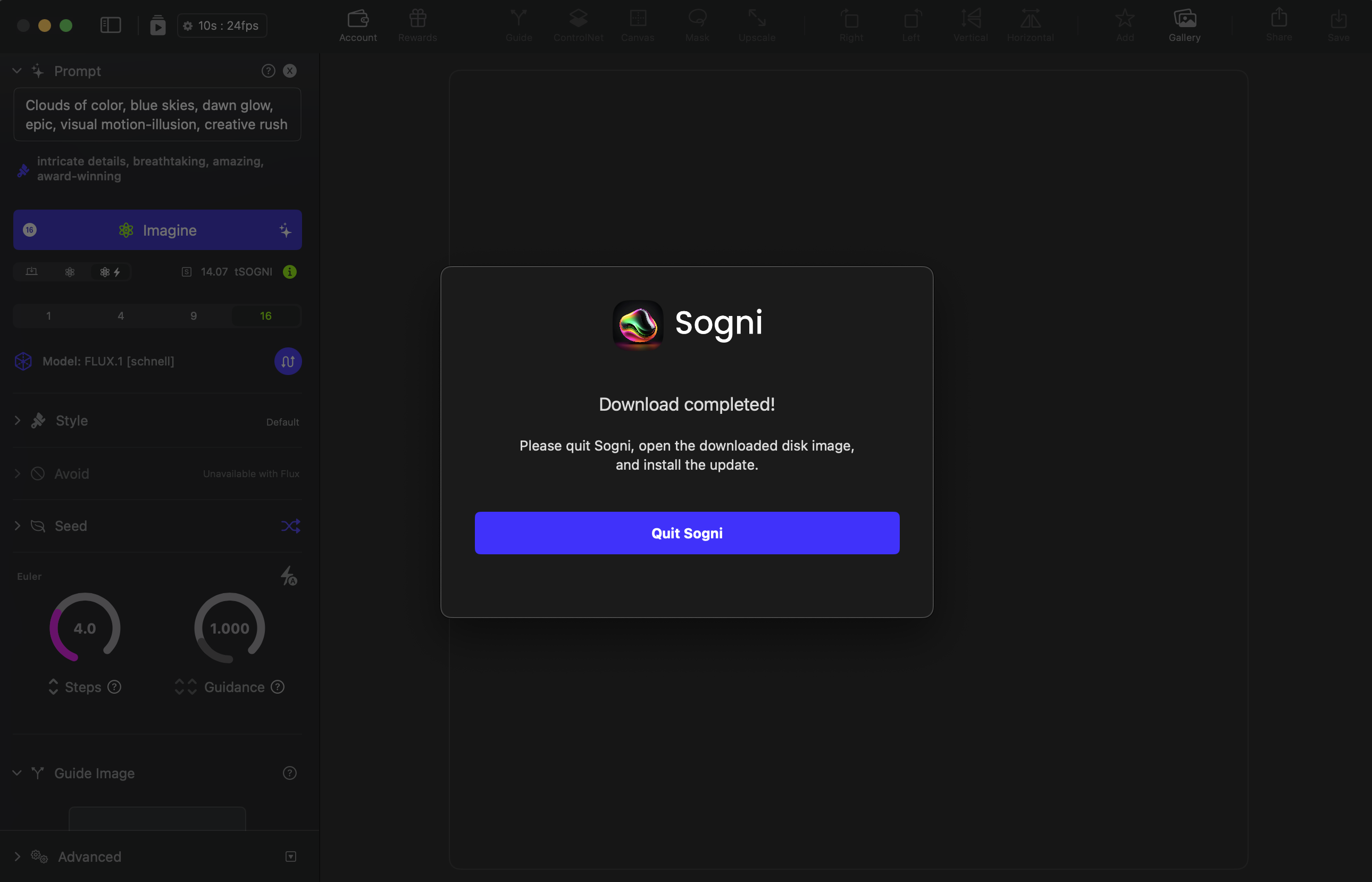Click the prompt enhancer sparkle on Imagine
Image resolution: width=1372 pixels, height=882 pixels.
coord(285,230)
